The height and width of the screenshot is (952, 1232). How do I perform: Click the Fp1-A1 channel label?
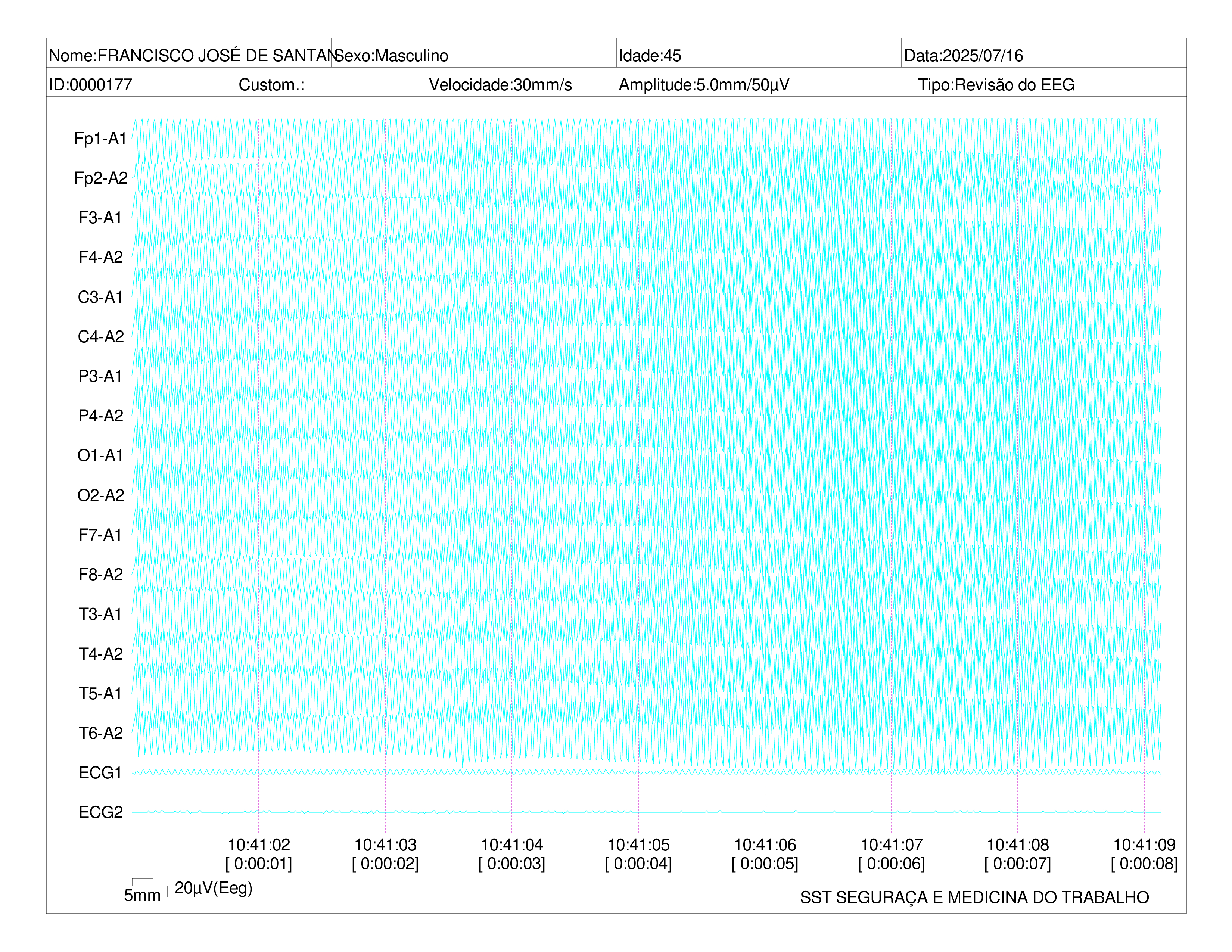point(100,138)
